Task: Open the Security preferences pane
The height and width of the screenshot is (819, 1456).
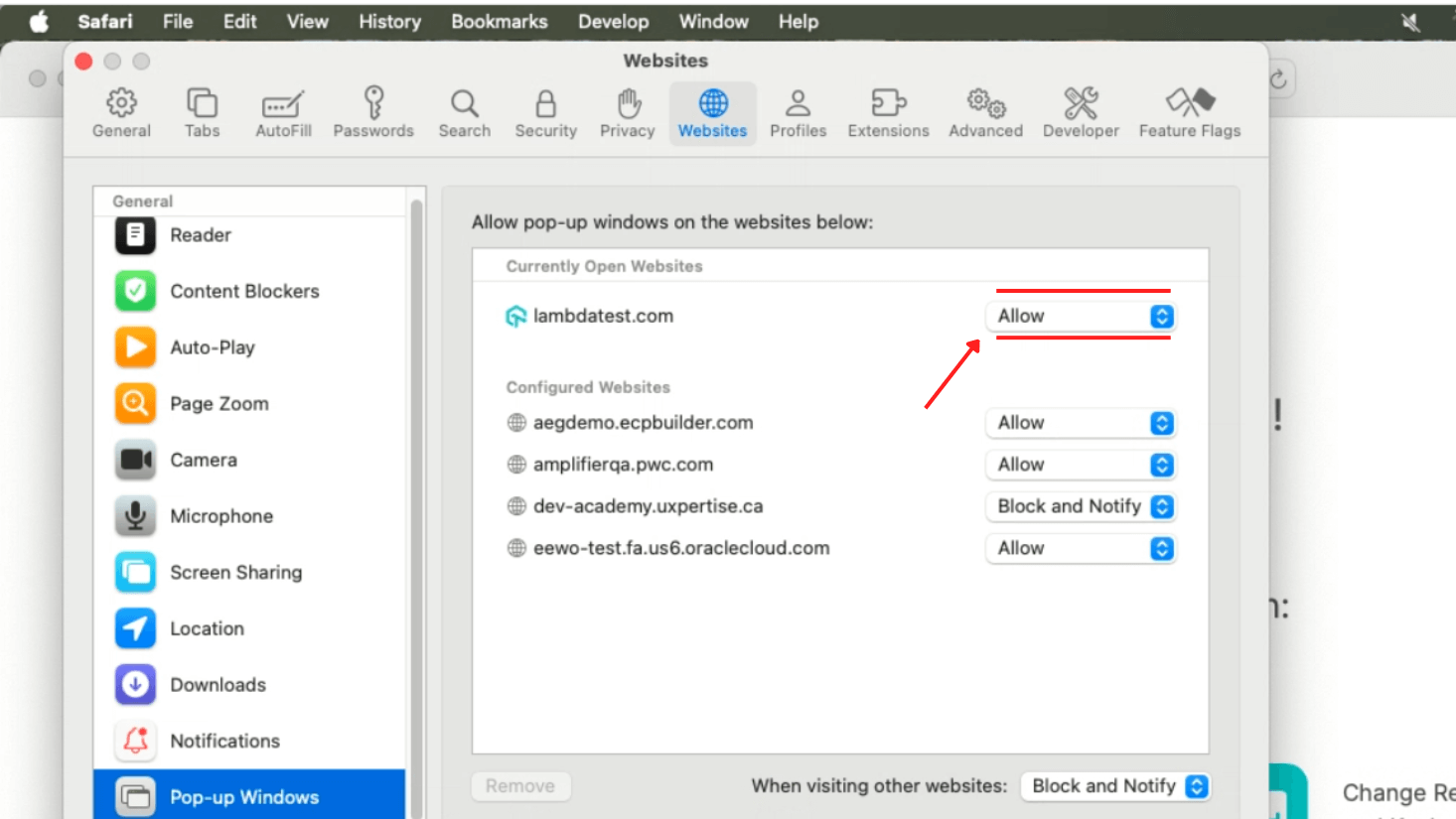Action: [x=545, y=113]
